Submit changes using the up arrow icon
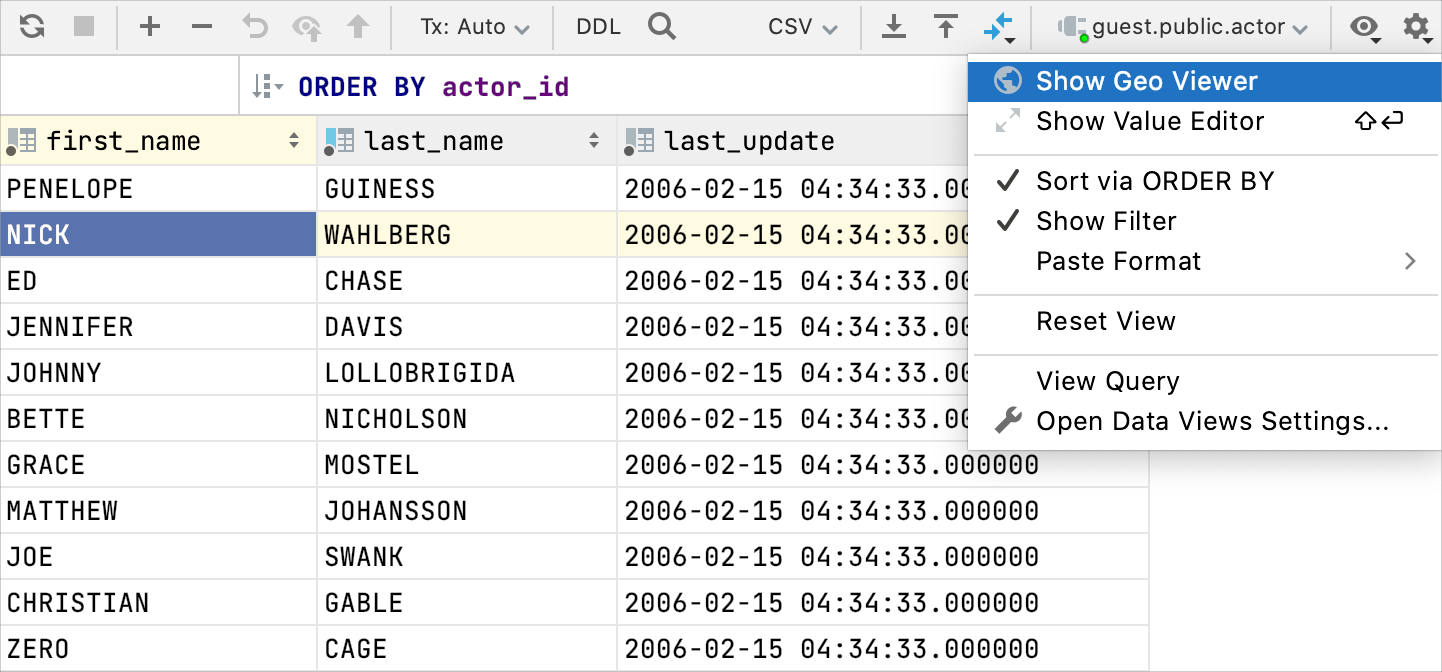This screenshot has width=1442, height=672. point(358,27)
